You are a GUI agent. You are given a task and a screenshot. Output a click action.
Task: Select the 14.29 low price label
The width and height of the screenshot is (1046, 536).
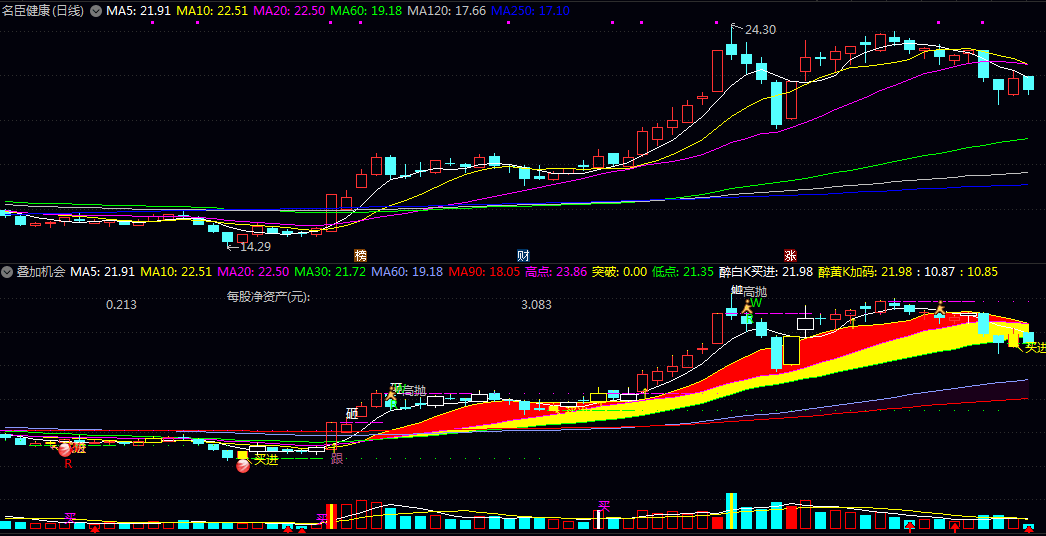pyautogui.click(x=255, y=246)
